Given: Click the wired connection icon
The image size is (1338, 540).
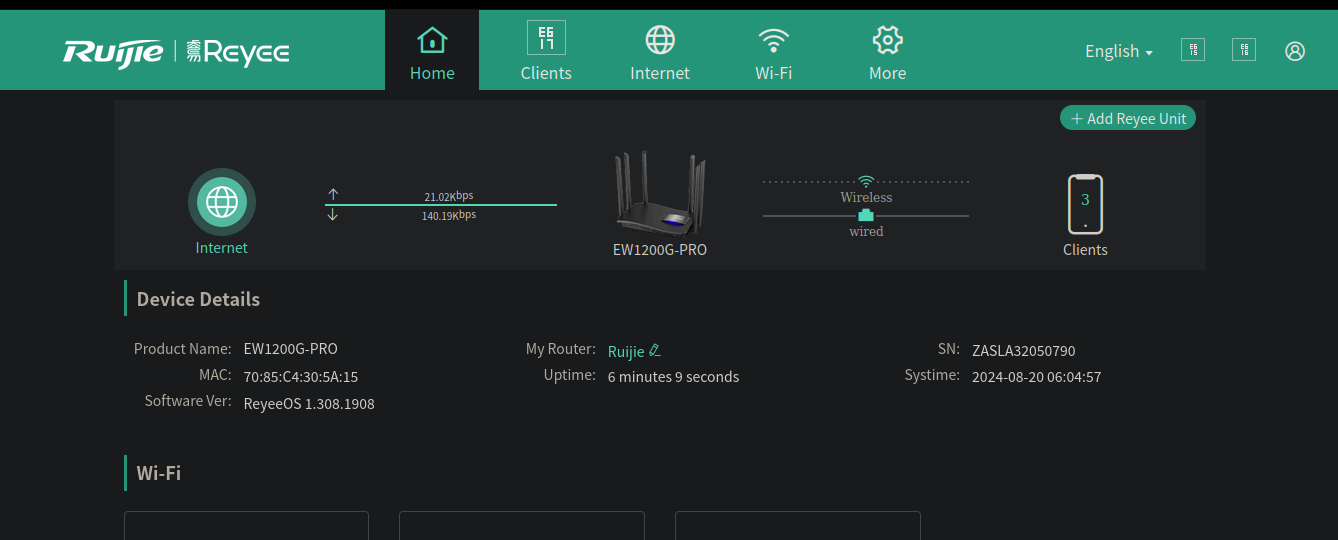Looking at the screenshot, I should (866, 215).
